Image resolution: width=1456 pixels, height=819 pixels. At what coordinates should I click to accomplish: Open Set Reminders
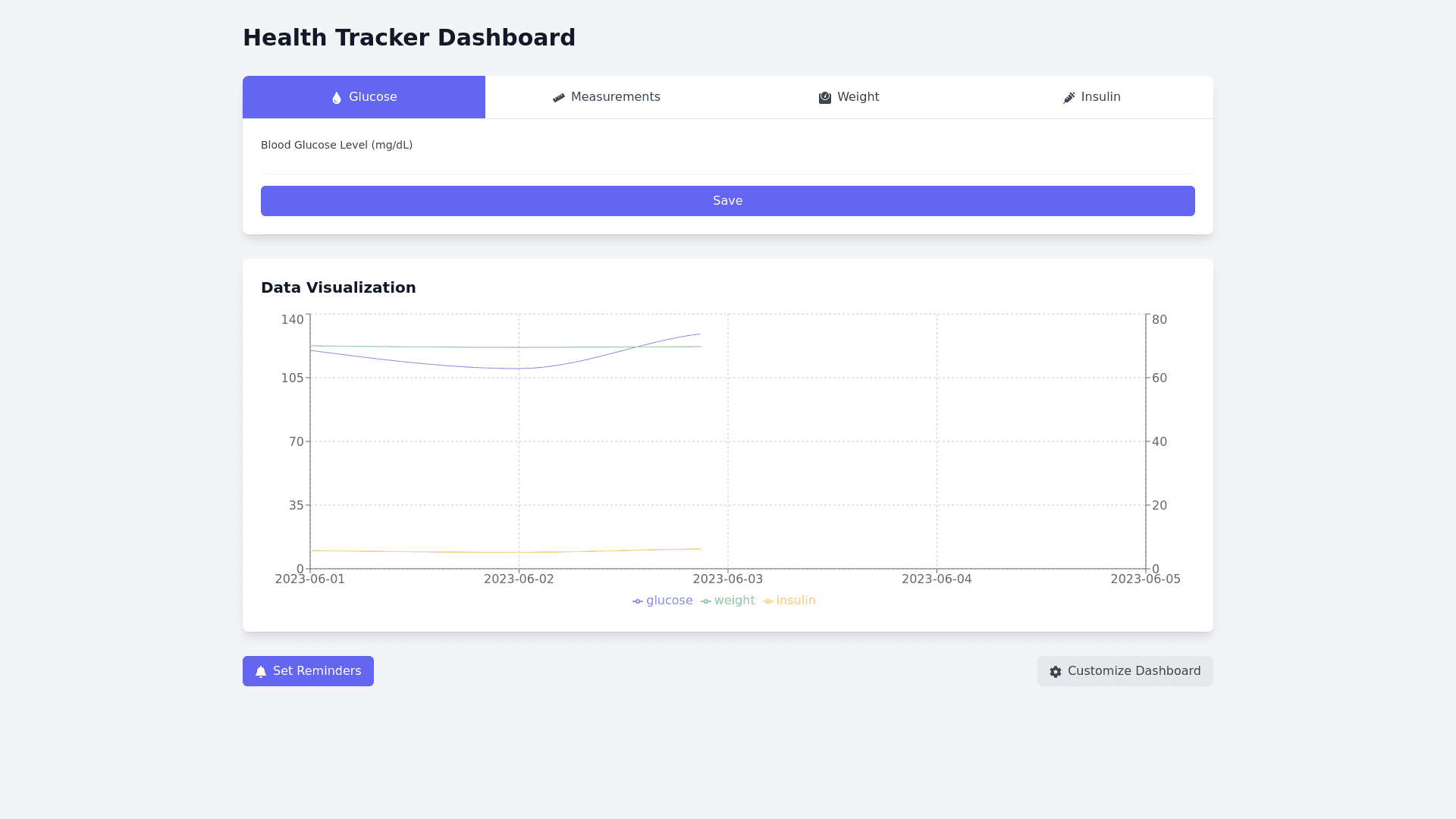click(x=308, y=671)
